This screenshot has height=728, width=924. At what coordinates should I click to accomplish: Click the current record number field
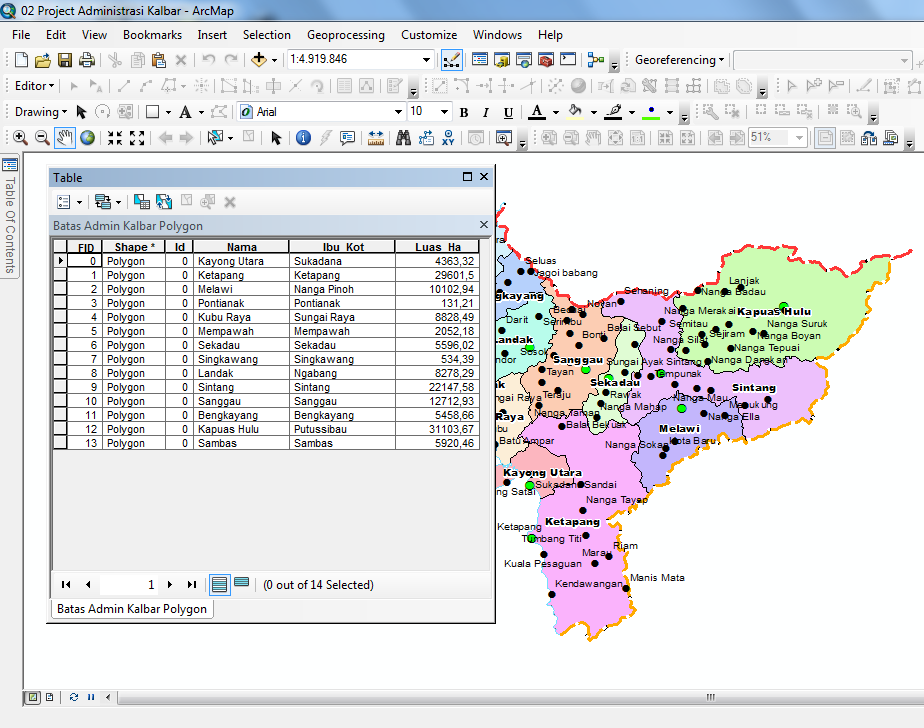pyautogui.click(x=129, y=585)
